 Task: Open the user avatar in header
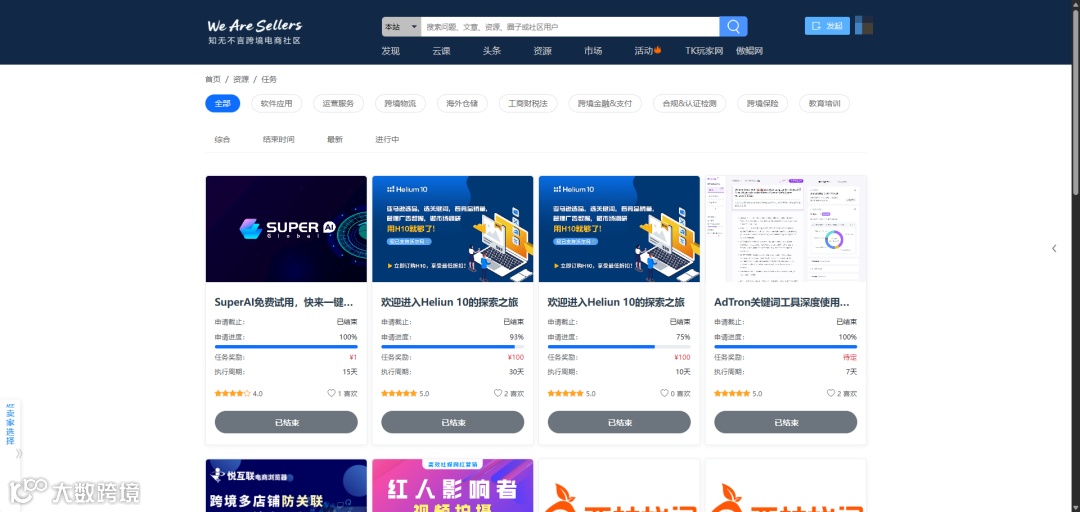[864, 25]
